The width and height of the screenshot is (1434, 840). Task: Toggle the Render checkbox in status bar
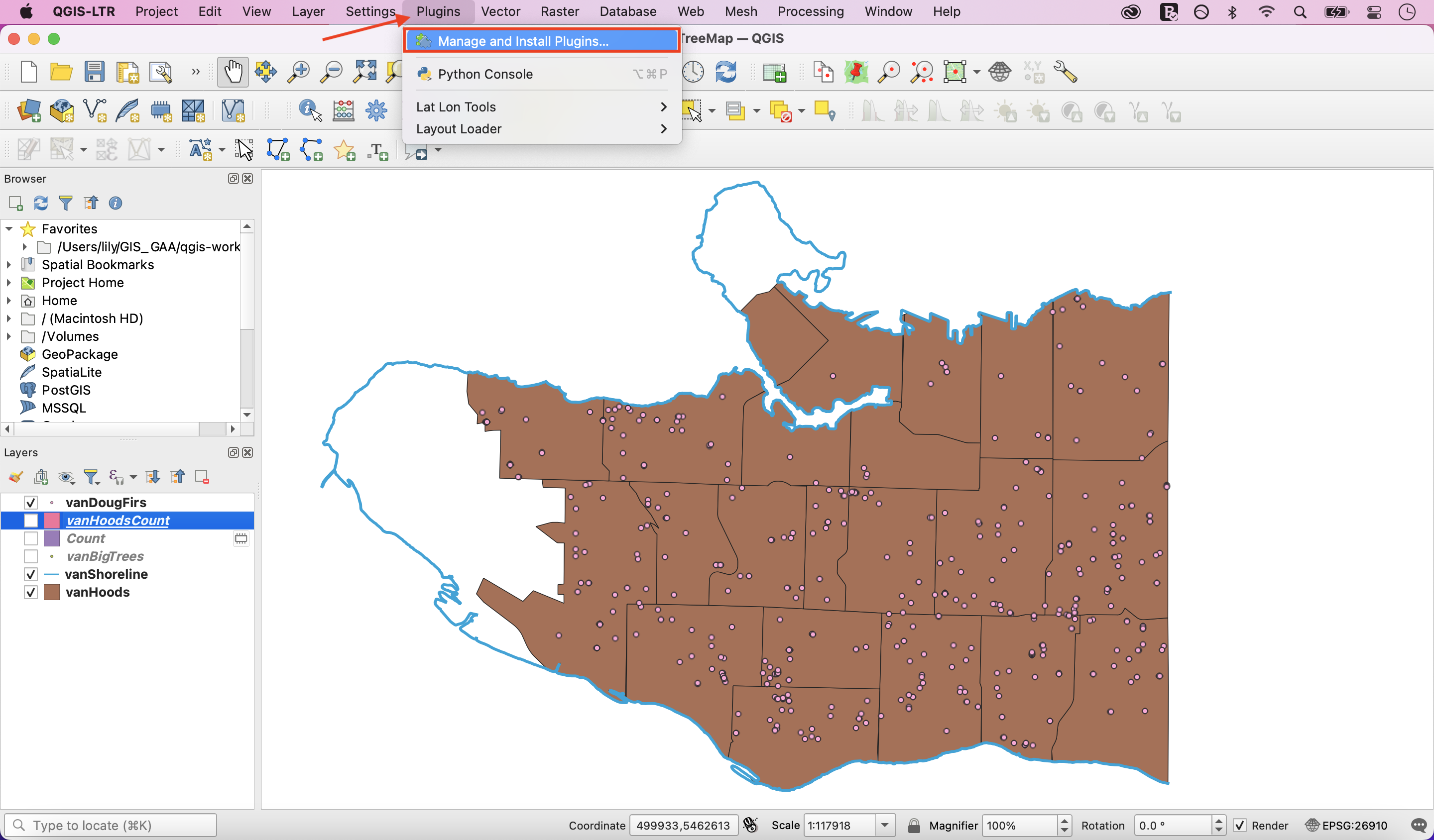point(1240,825)
